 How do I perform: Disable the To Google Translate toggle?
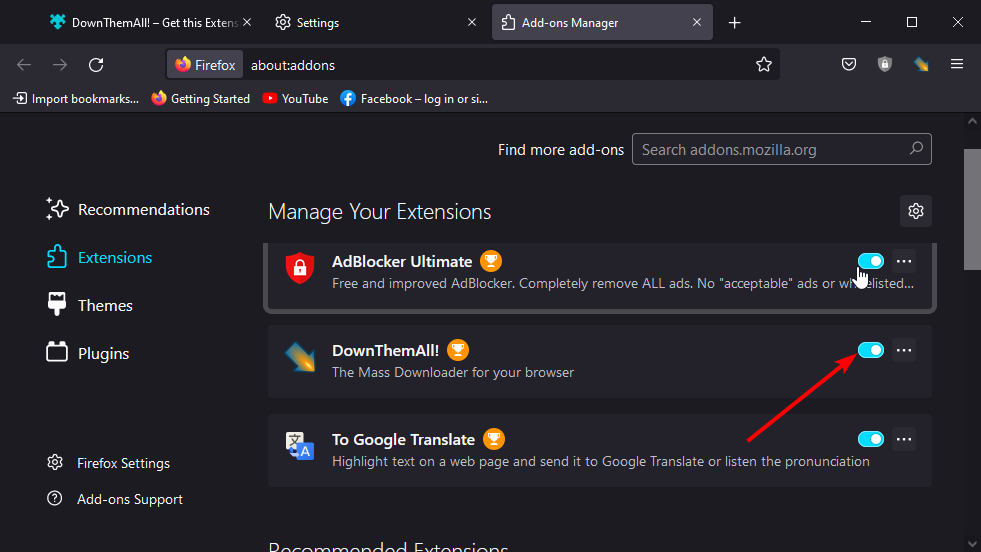coord(870,439)
